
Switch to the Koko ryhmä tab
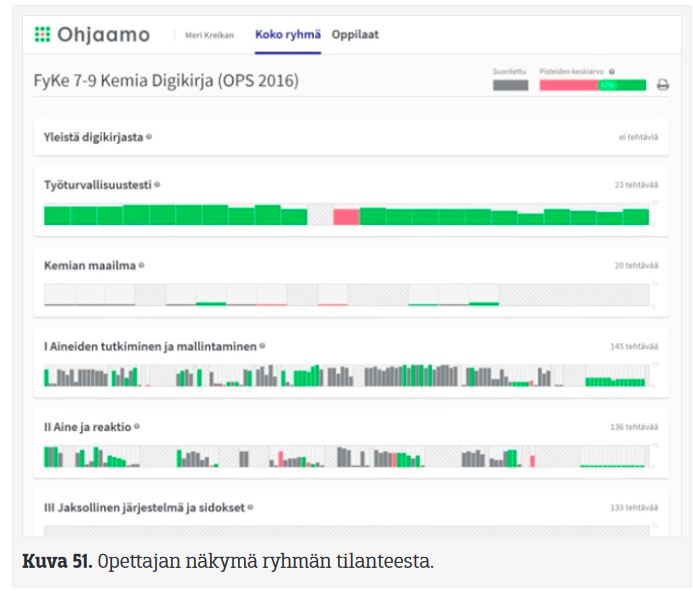click(x=288, y=35)
